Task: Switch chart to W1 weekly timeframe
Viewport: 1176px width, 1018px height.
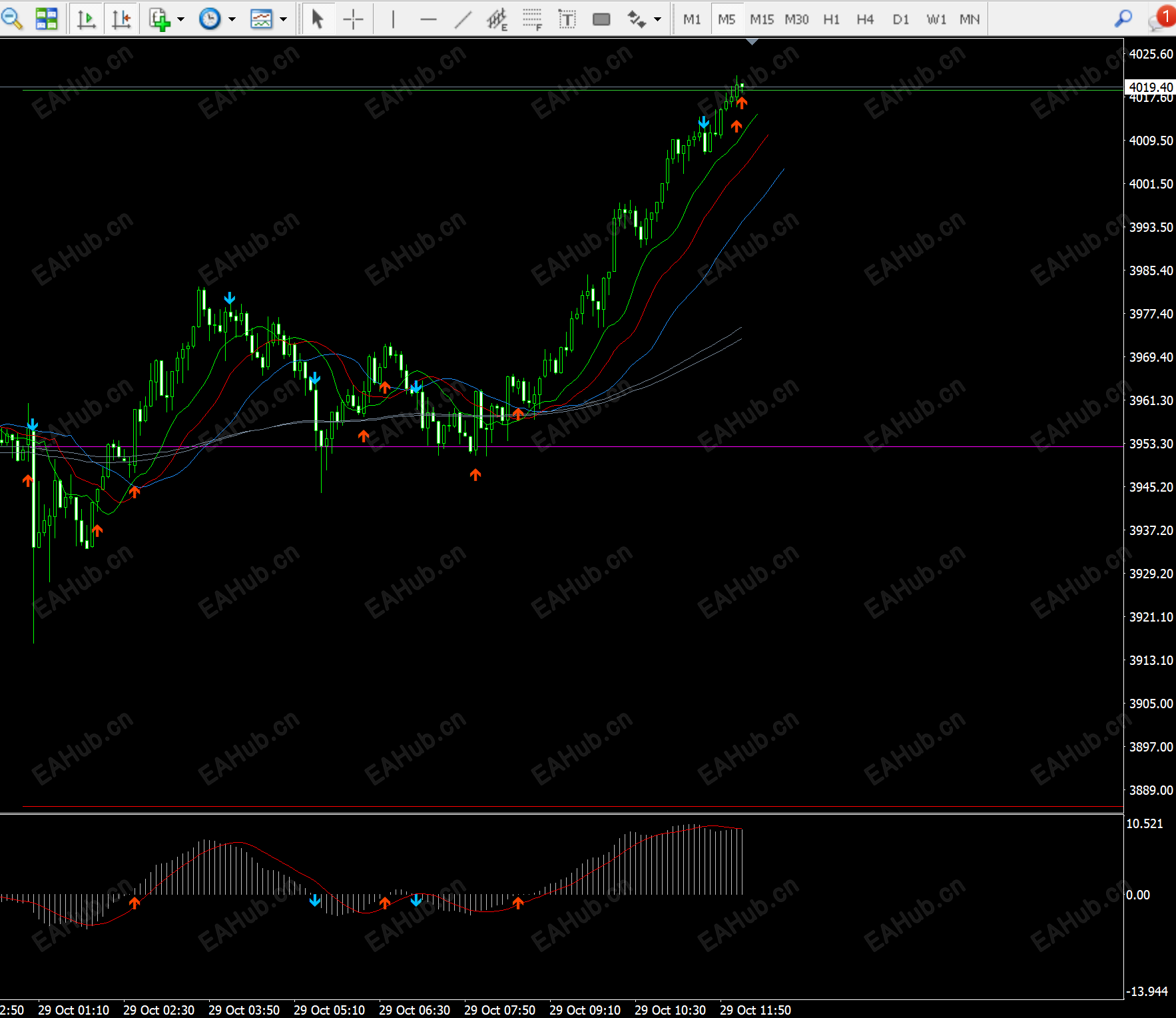Action: click(936, 19)
